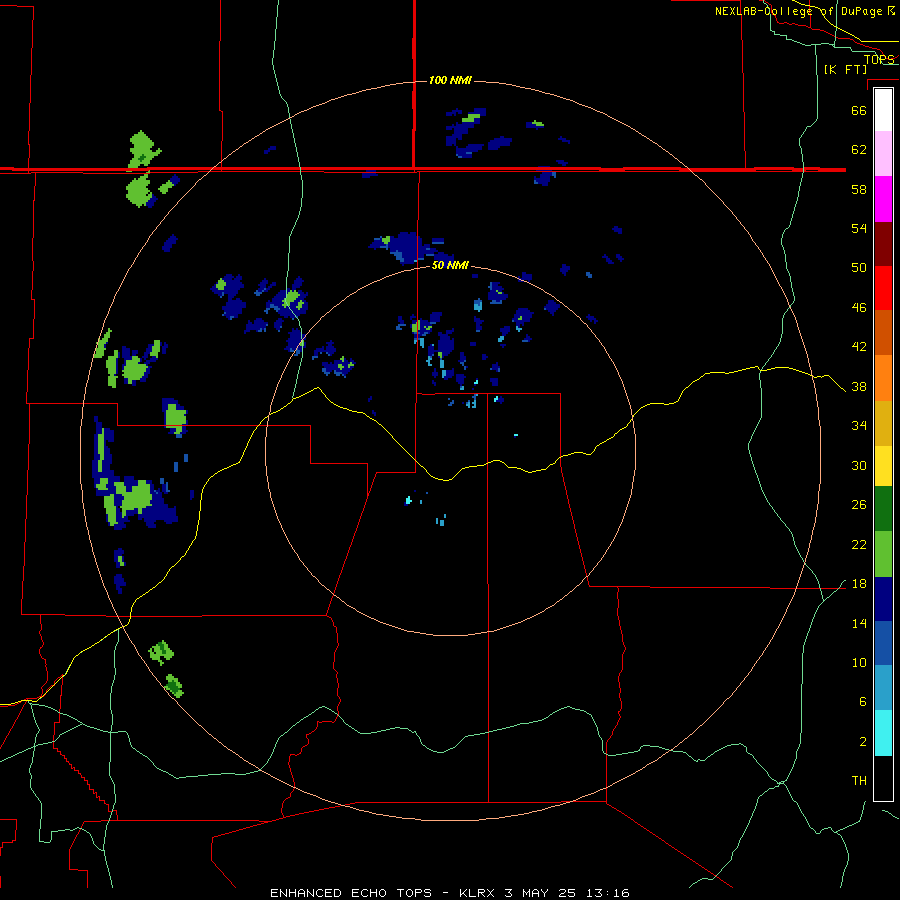Click the 26 legend value
The image size is (900, 900).
click(859, 505)
